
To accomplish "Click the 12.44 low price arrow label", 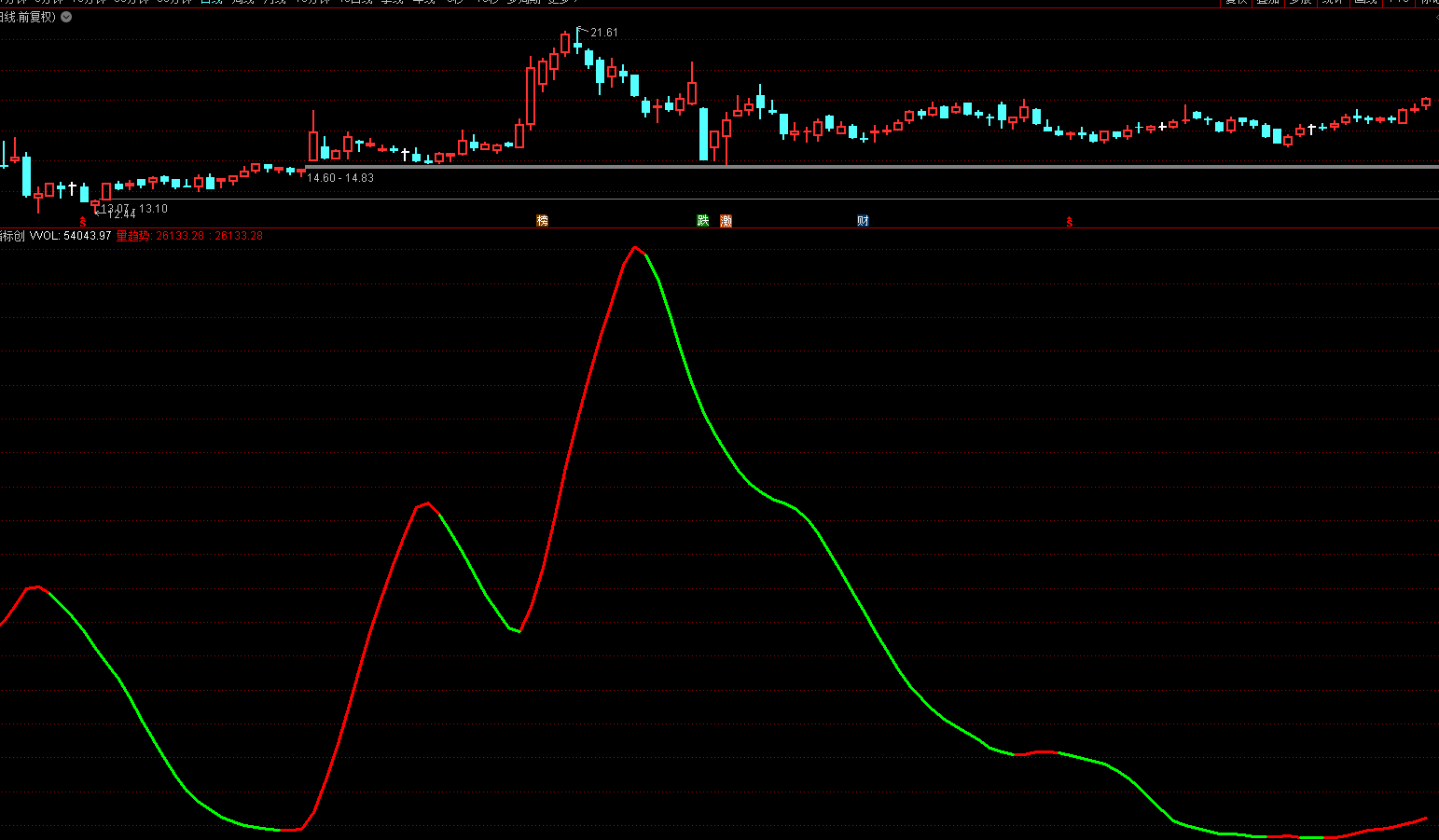I will click(x=119, y=214).
